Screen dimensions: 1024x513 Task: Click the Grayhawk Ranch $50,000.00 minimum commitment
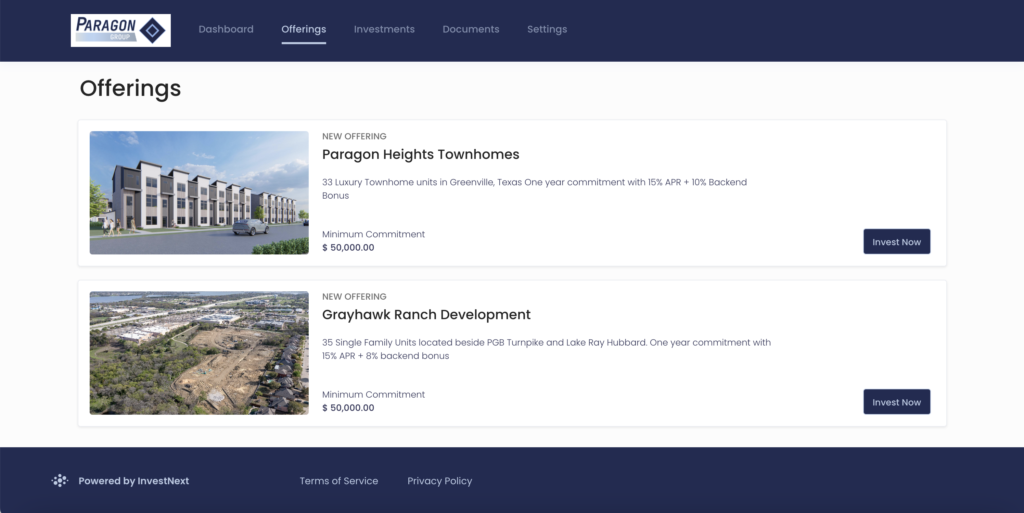(x=348, y=408)
